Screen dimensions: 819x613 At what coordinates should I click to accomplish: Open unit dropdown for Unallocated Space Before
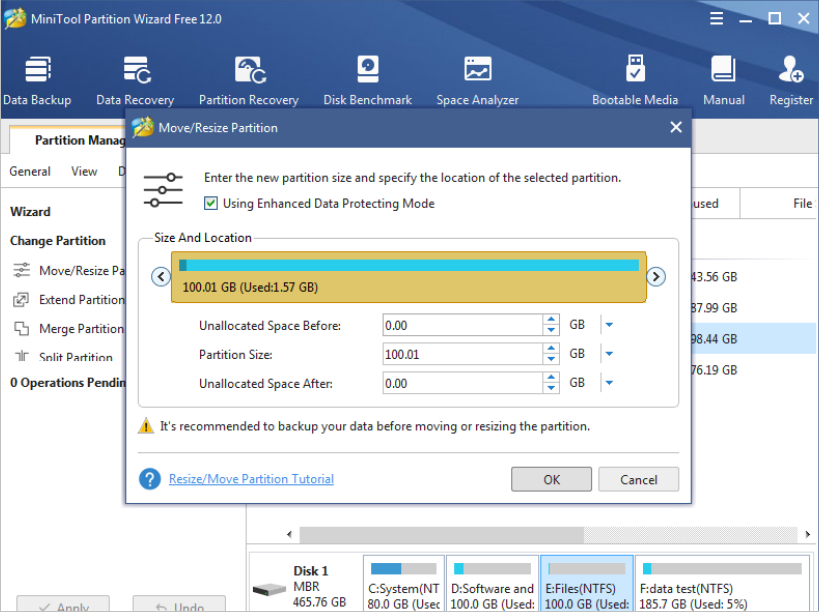[x=609, y=325]
